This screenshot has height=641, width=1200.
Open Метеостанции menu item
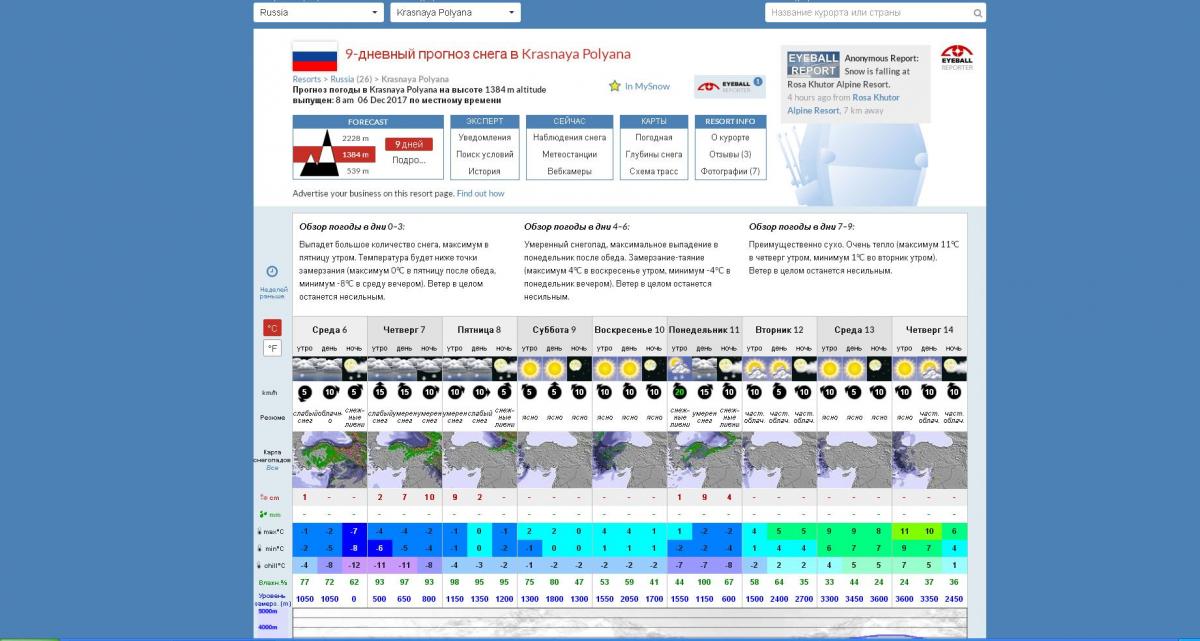(569, 154)
